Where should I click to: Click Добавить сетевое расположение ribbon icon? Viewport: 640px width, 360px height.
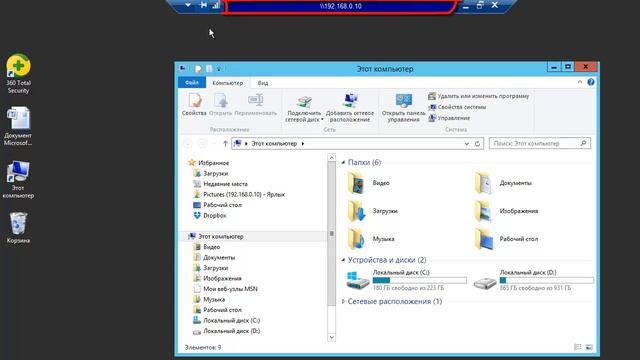coord(350,108)
